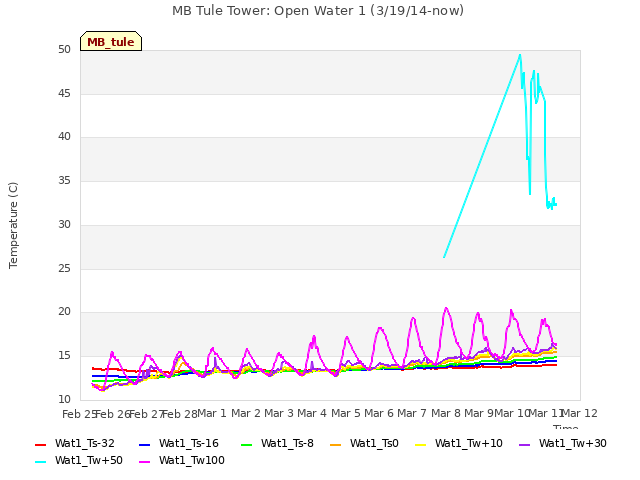Viewport: 640px width, 480px height.
Task: Click the yellow Wat1_Tw+10 legend swatch
Action: click(x=421, y=444)
